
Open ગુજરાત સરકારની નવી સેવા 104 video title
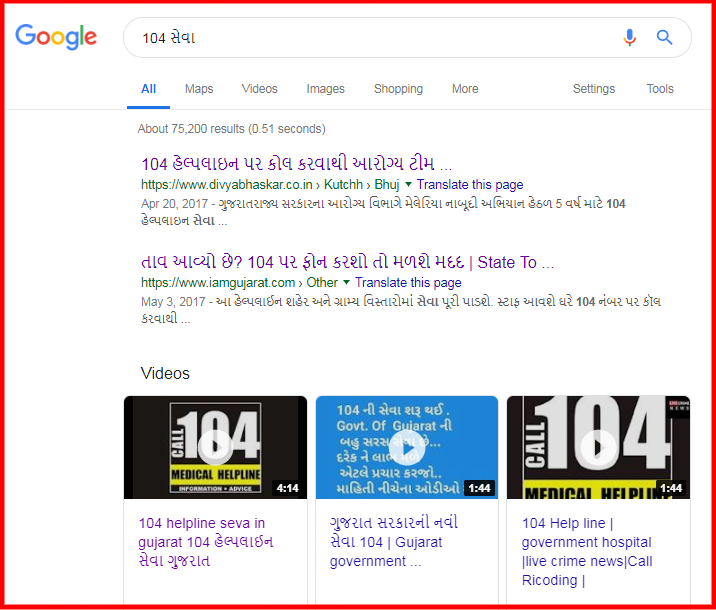394,542
